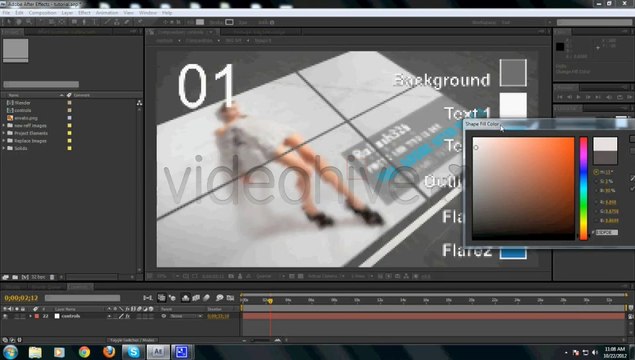
Task: Open the Layer menu
Action: 67,13
